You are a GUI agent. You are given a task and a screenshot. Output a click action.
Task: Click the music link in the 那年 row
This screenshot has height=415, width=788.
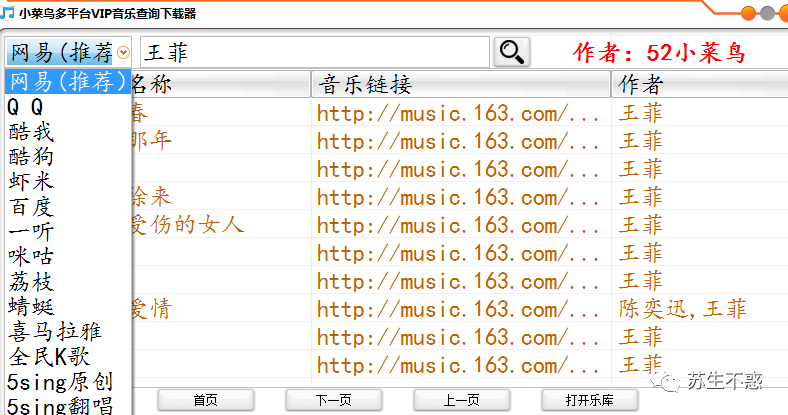click(457, 141)
